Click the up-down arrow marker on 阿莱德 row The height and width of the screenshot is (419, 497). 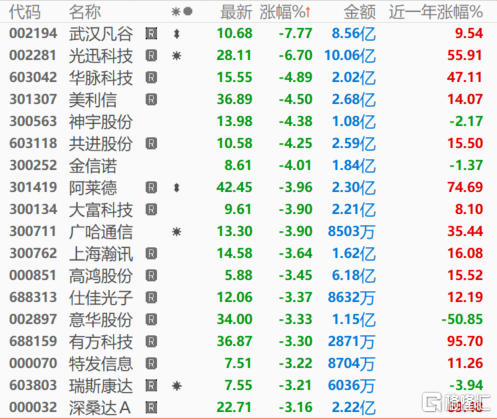point(177,188)
